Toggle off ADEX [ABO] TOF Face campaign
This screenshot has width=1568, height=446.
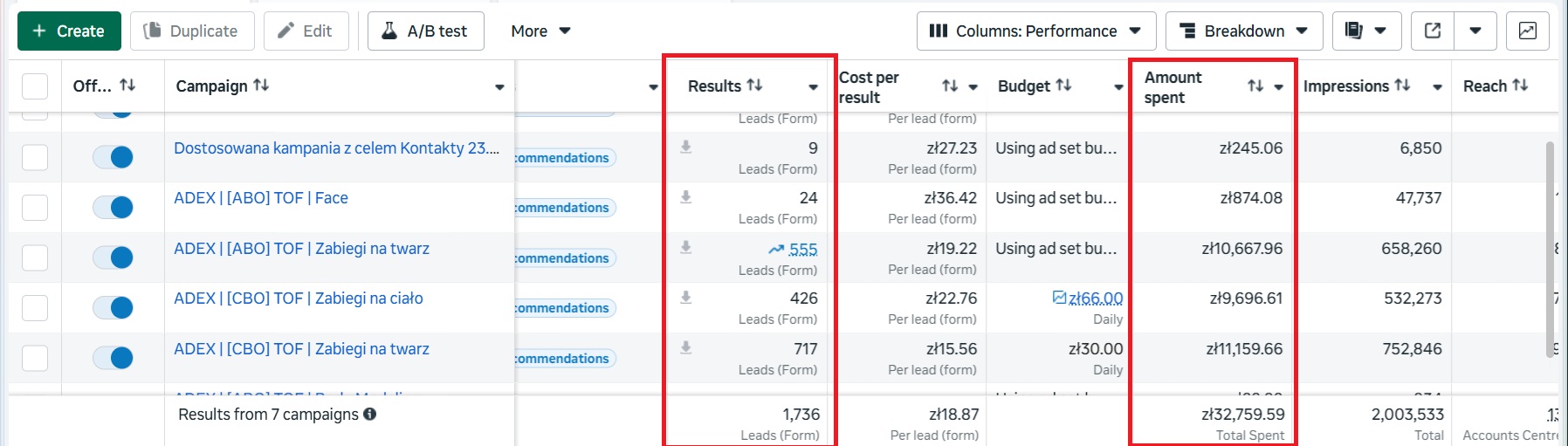pos(113,208)
